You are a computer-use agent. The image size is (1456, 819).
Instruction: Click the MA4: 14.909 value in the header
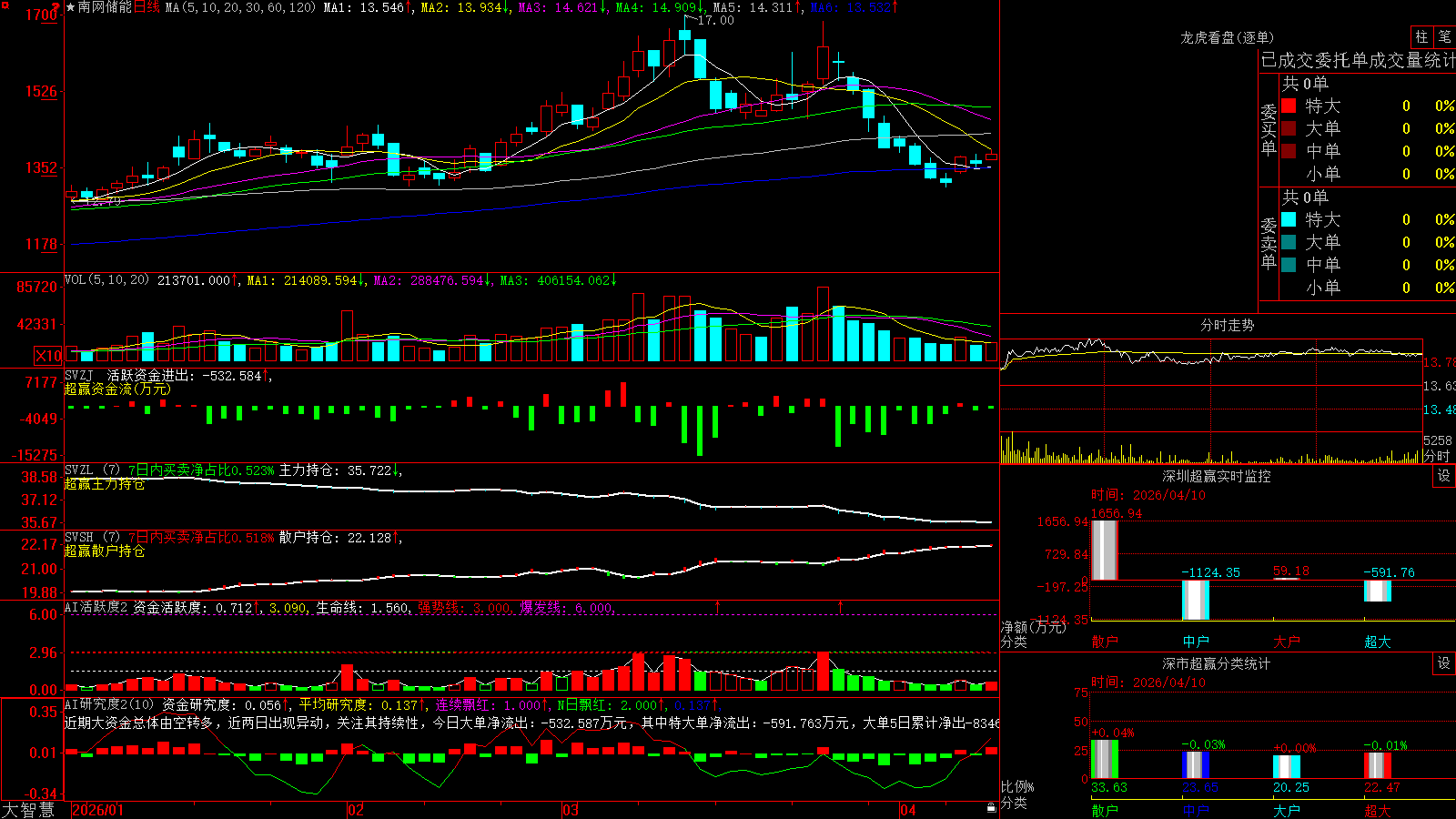pos(656,7)
